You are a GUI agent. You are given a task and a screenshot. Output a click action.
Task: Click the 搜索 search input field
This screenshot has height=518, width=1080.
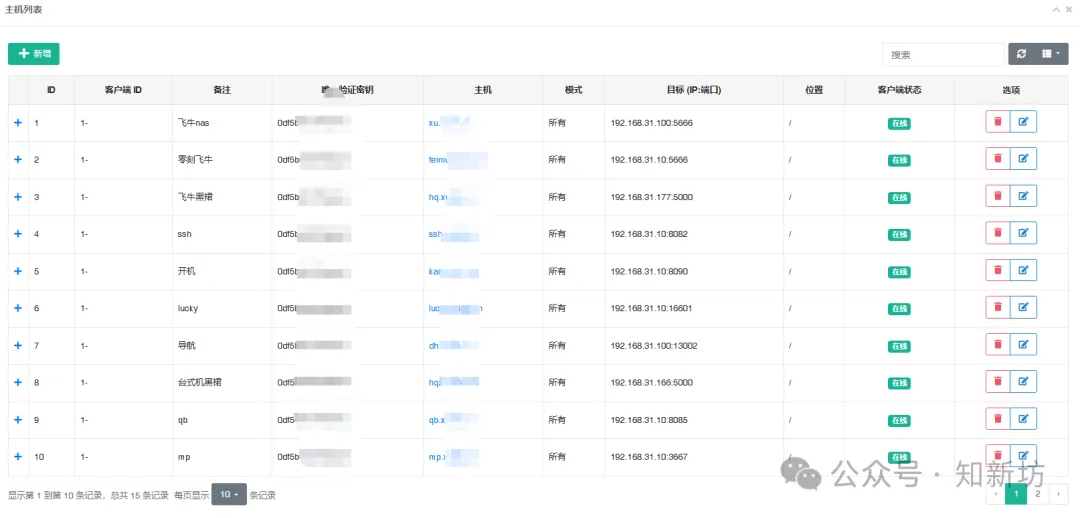pos(942,55)
